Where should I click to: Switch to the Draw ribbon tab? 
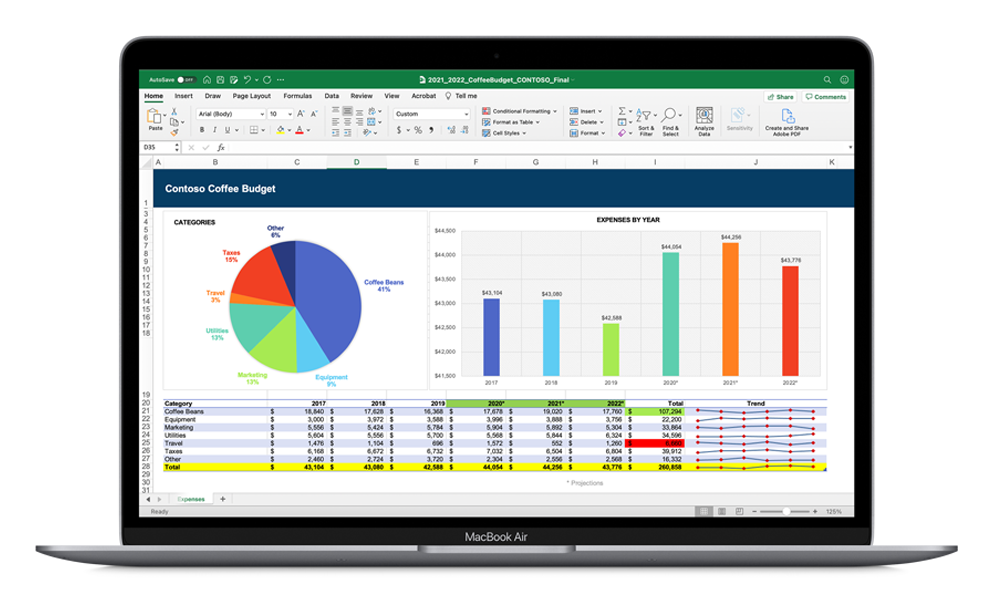click(212, 96)
